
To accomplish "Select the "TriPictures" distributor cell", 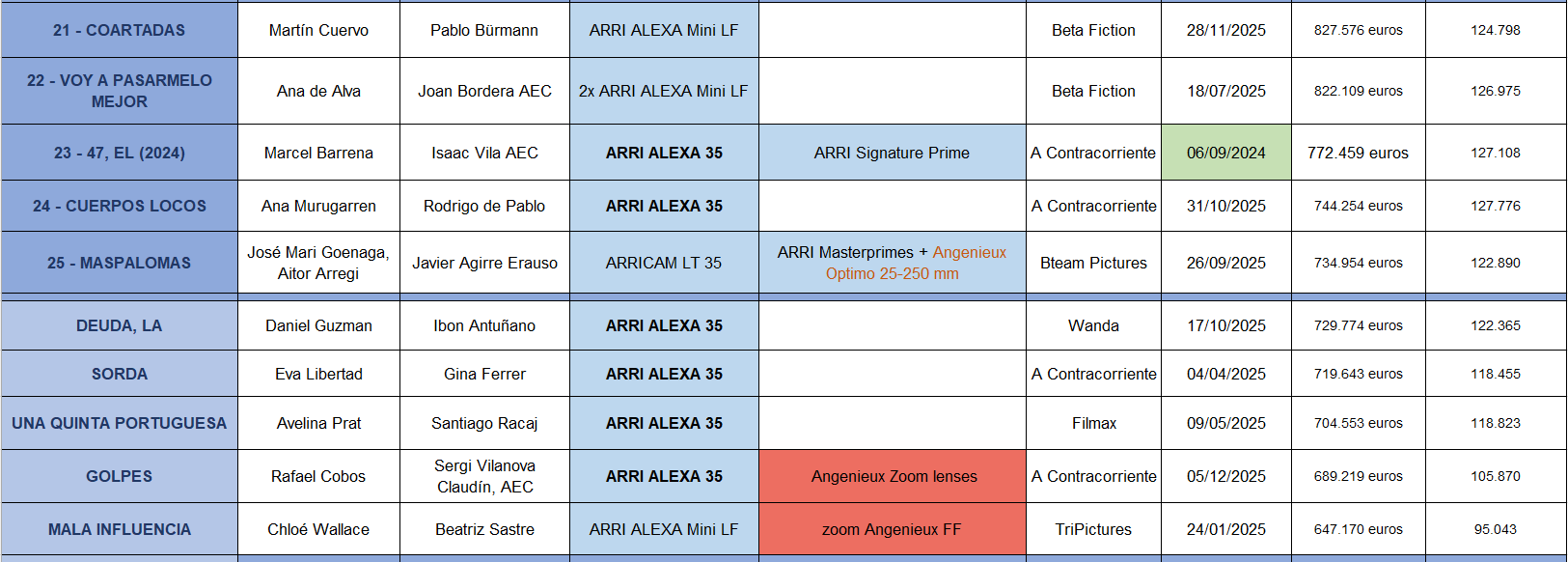I will tap(1093, 529).
